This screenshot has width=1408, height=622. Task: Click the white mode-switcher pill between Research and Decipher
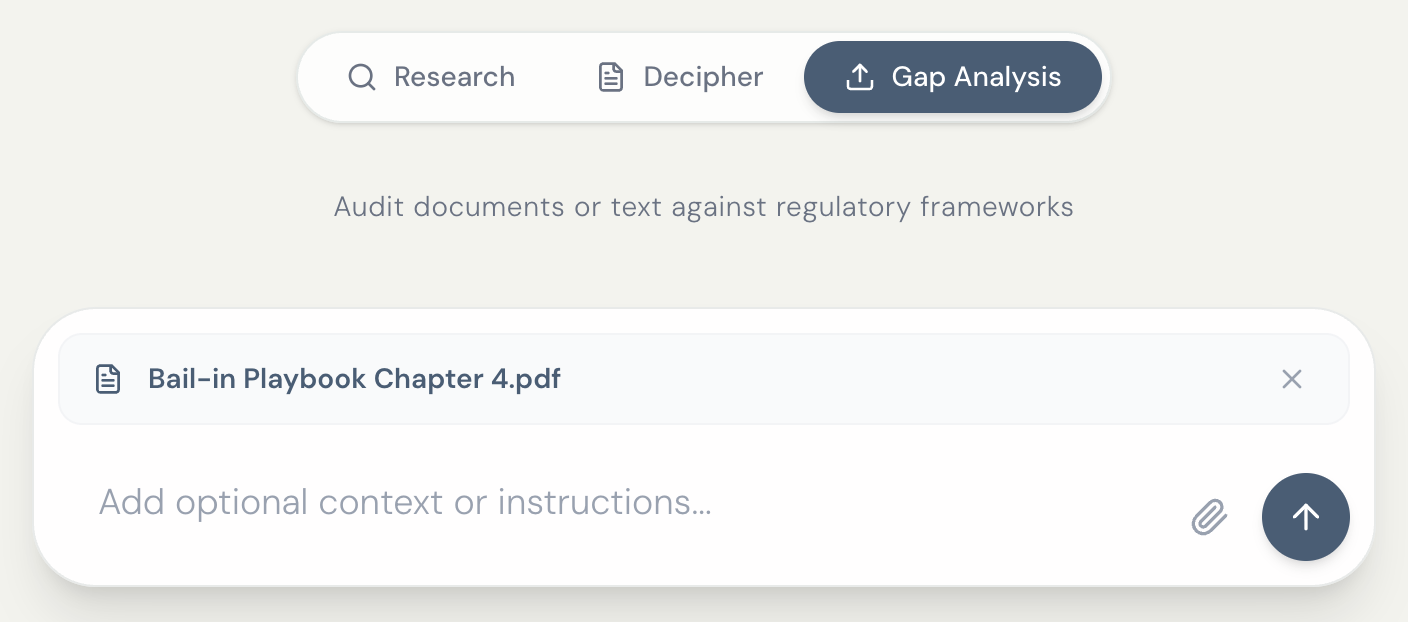555,77
